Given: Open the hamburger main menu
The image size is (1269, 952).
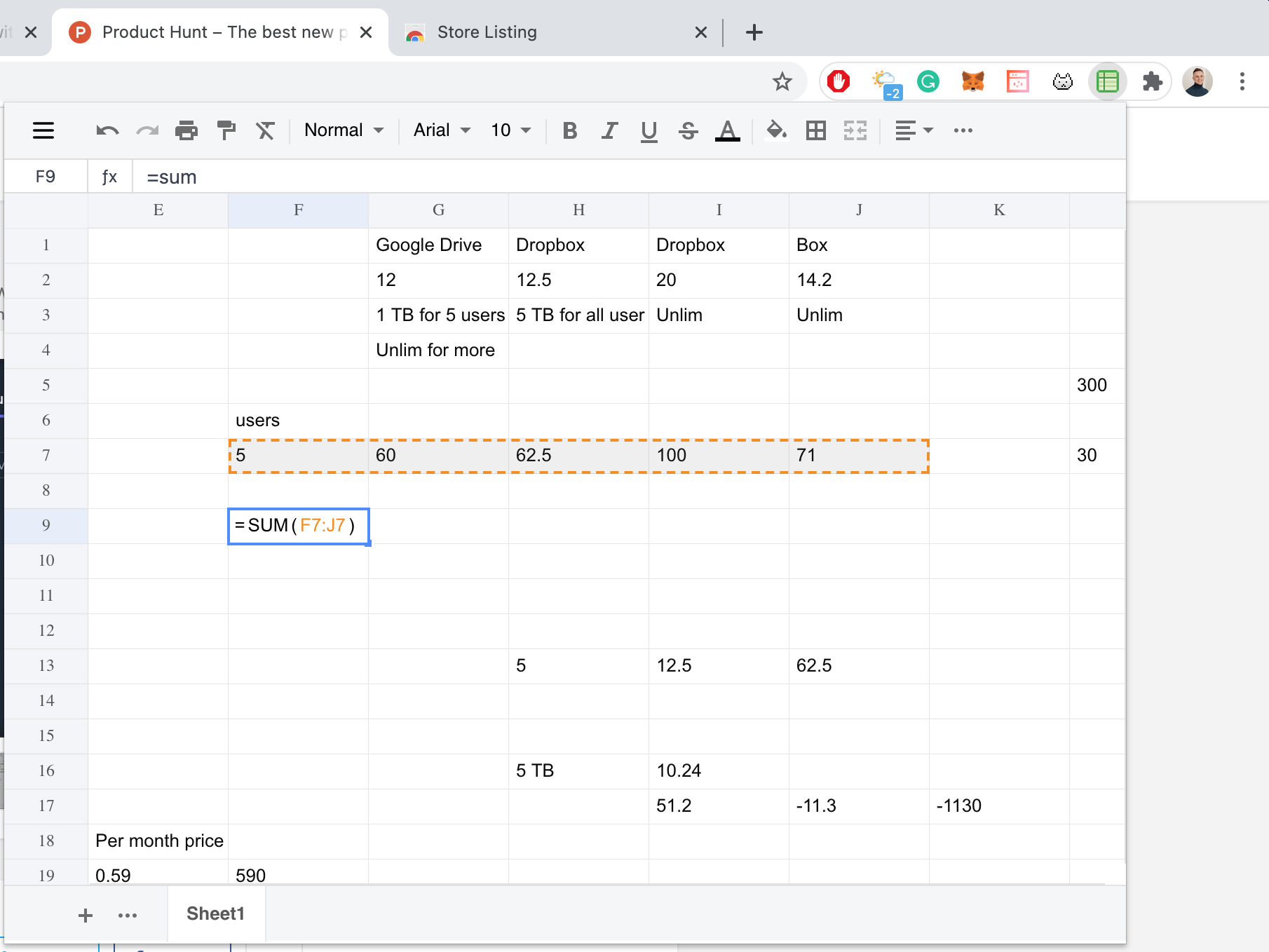Looking at the screenshot, I should [43, 130].
